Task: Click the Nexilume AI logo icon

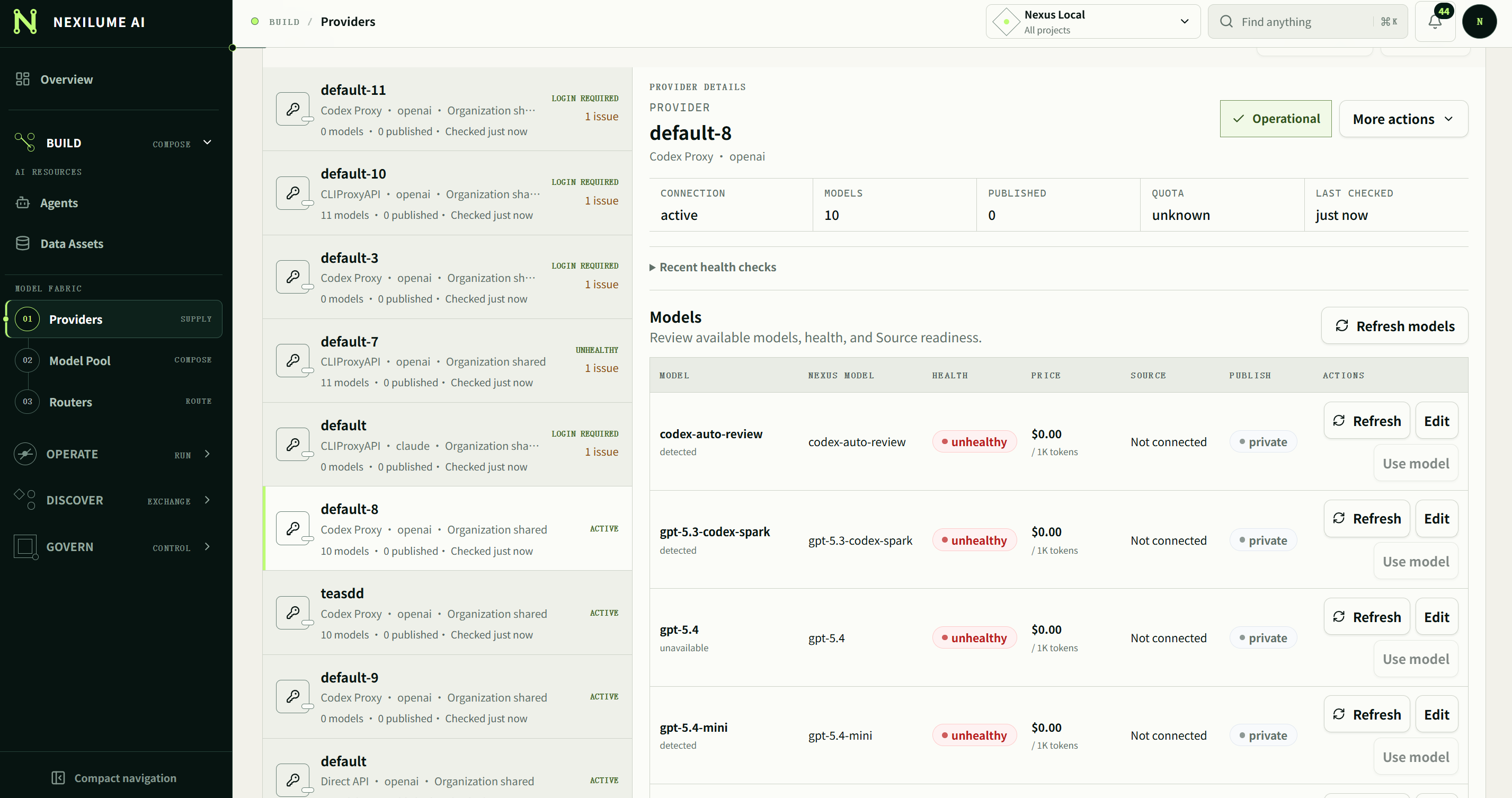Action: 25,22
